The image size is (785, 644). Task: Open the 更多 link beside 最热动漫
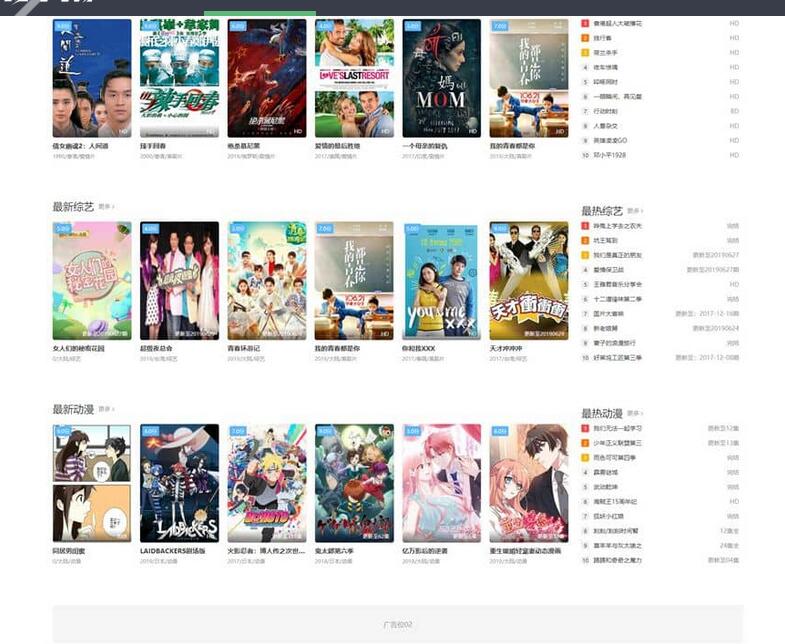tap(635, 413)
